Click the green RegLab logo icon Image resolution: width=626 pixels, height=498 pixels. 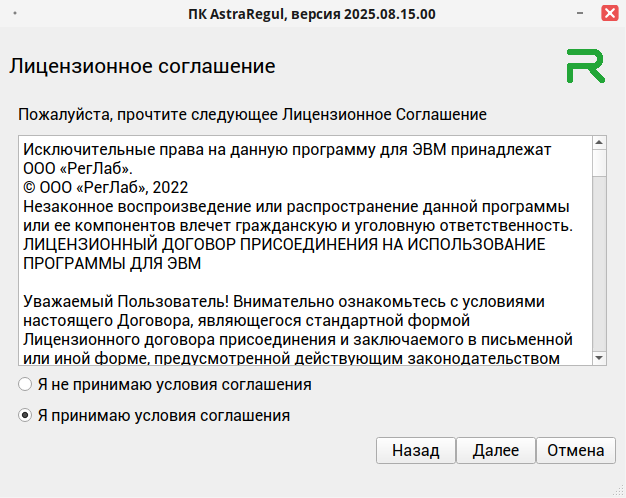(584, 65)
